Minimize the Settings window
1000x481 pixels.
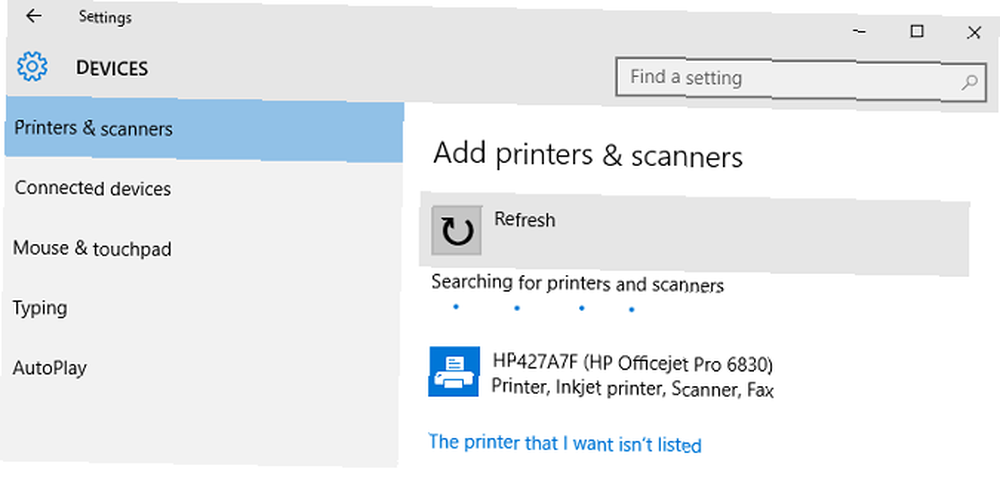[x=859, y=31]
